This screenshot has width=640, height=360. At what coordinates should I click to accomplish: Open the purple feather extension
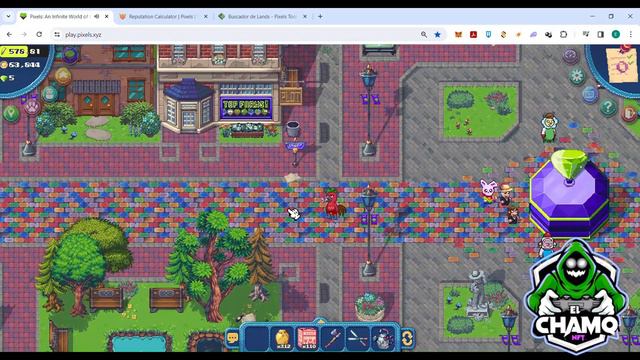pos(533,35)
